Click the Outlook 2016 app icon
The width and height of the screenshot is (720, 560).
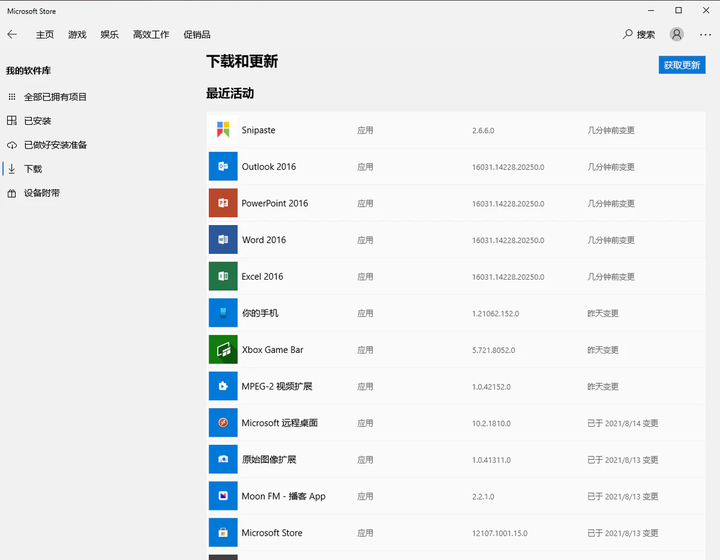(223, 166)
